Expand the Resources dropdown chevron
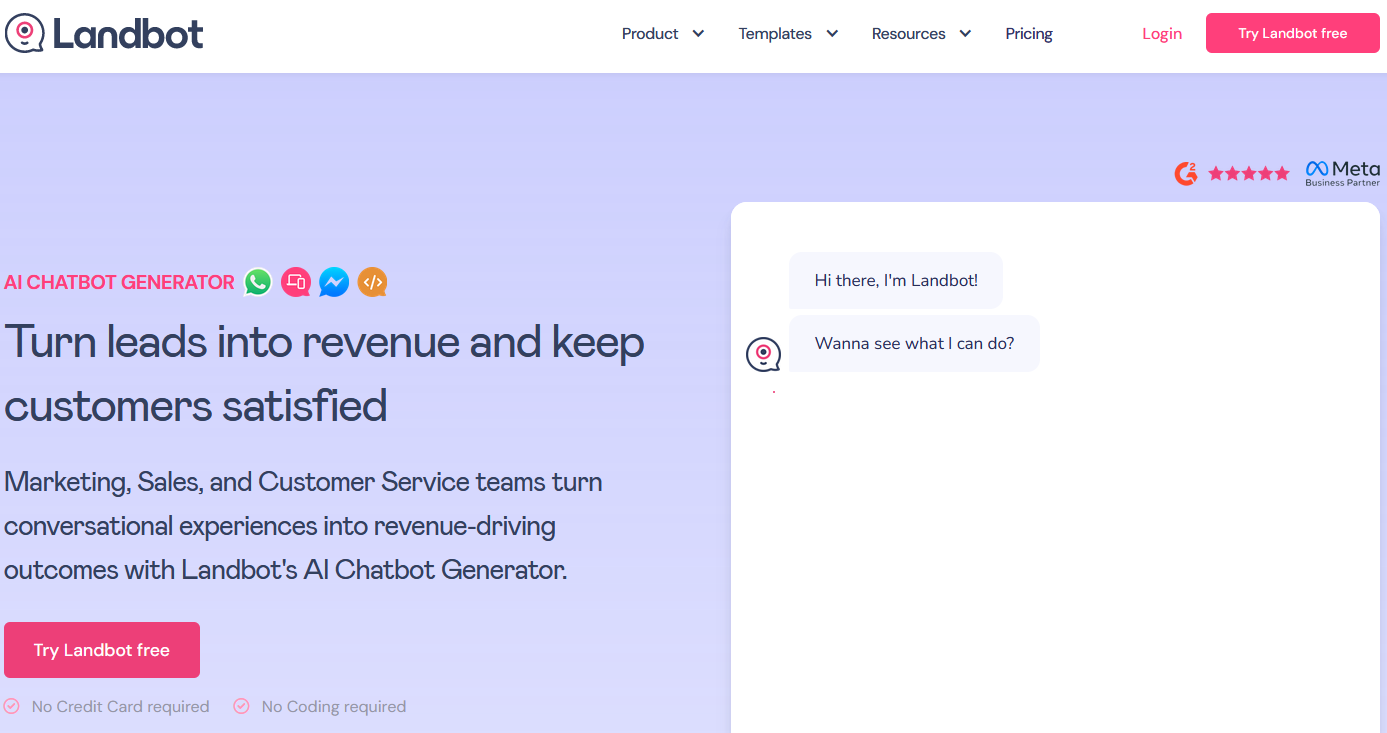1387x733 pixels. click(x=965, y=34)
